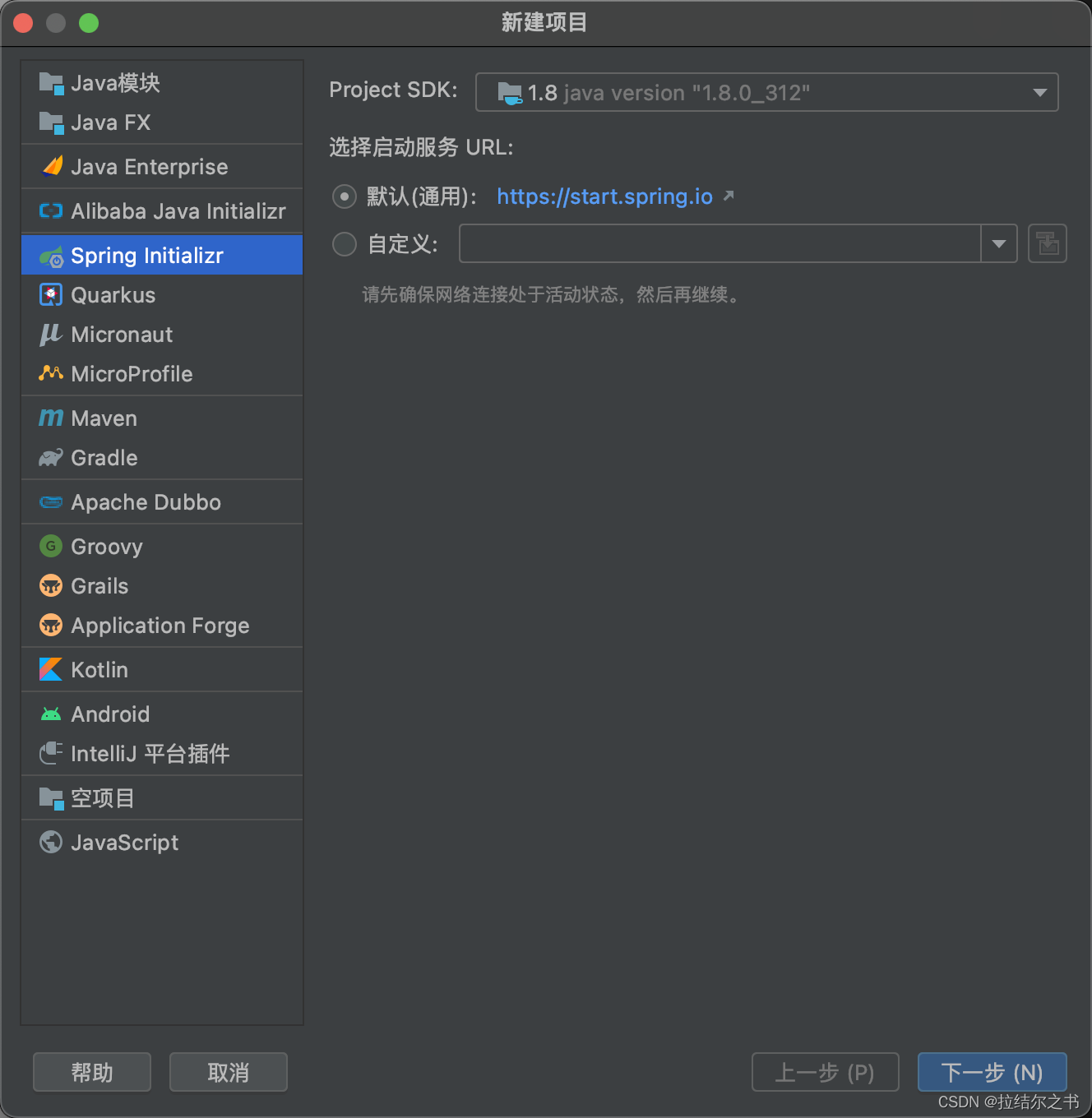Viewport: 1092px width, 1118px height.
Task: Click the Application Forge list entry
Action: tap(162, 626)
